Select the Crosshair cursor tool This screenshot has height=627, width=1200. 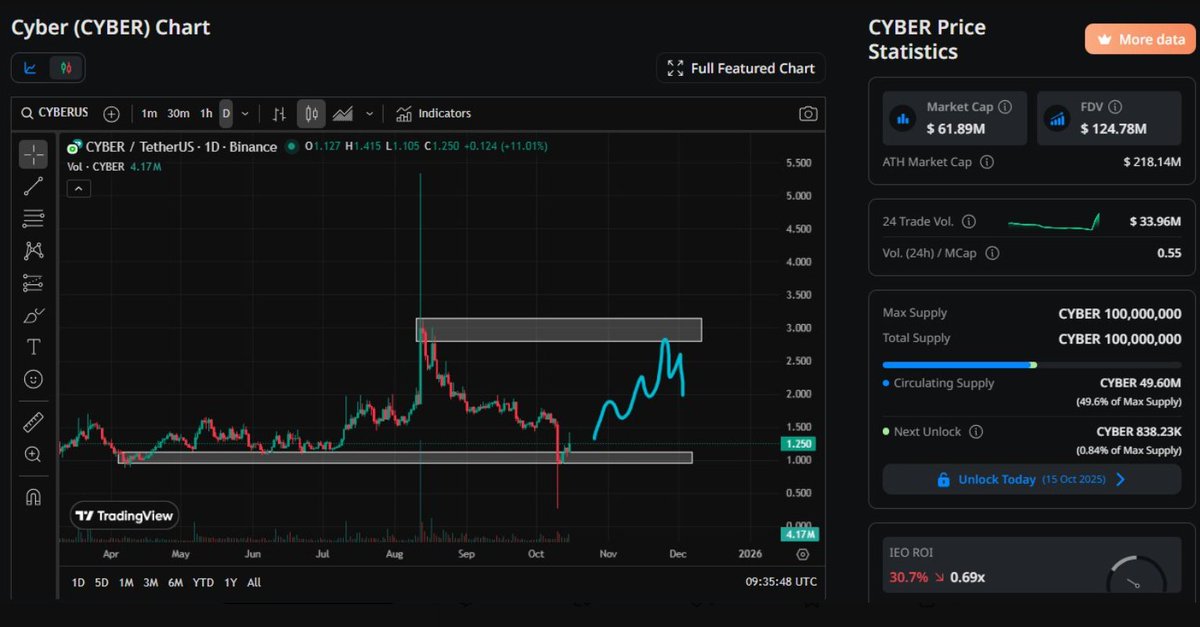pyautogui.click(x=33, y=154)
